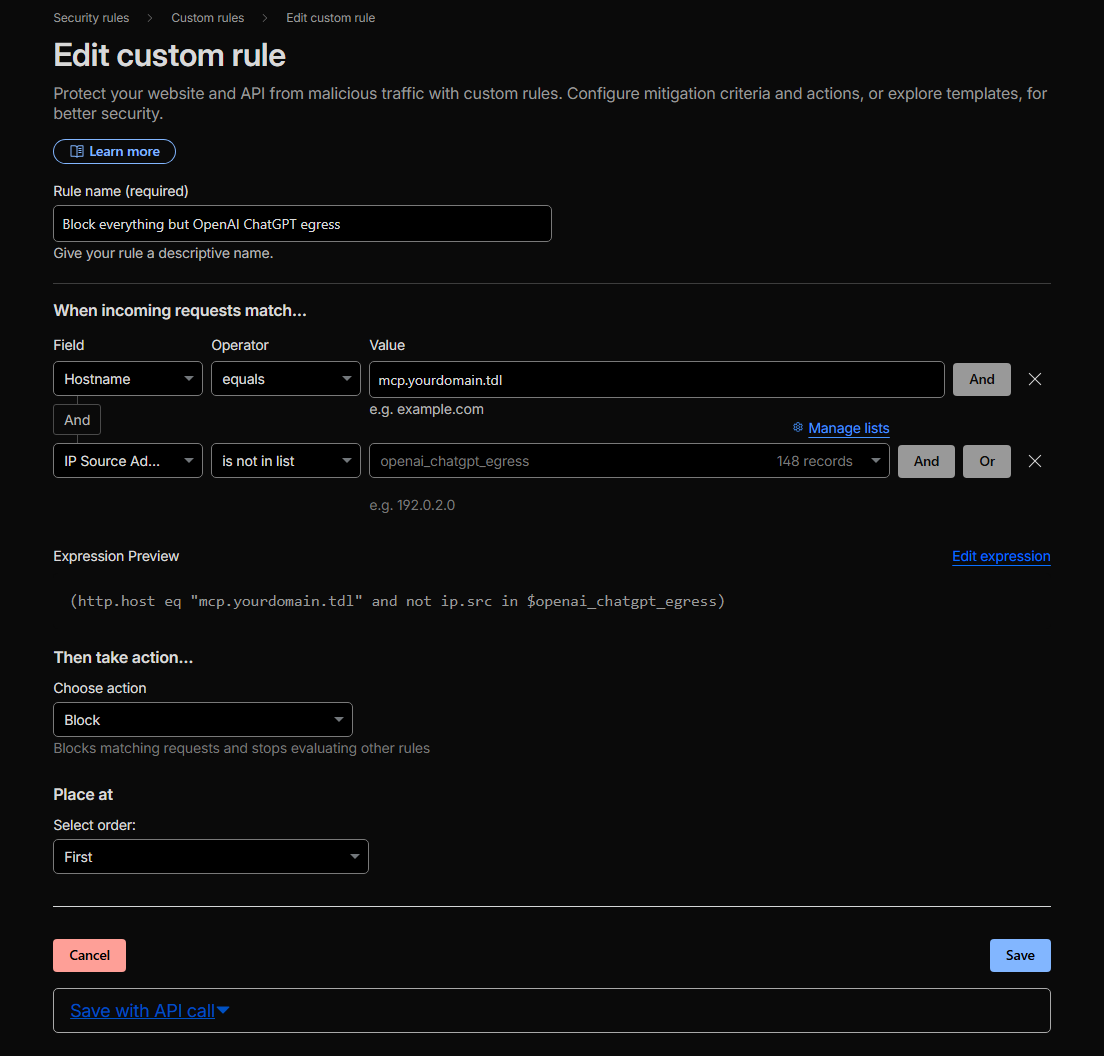This screenshot has width=1104, height=1056.
Task: Expand the Save with API call section
Action: (x=150, y=1011)
